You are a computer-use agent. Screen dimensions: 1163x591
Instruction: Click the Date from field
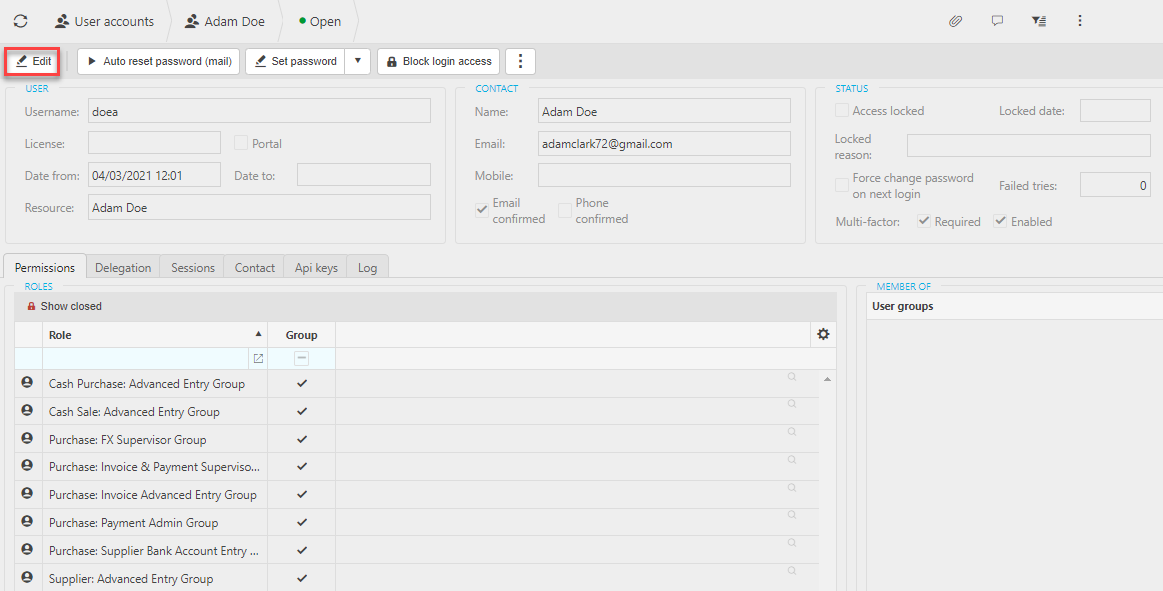click(154, 175)
